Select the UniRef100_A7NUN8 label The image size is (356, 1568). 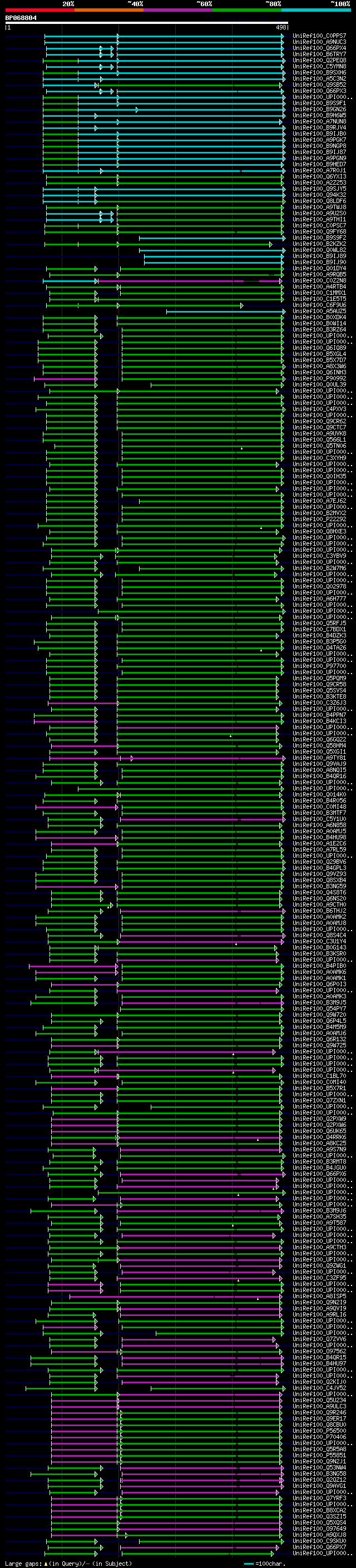319,122
